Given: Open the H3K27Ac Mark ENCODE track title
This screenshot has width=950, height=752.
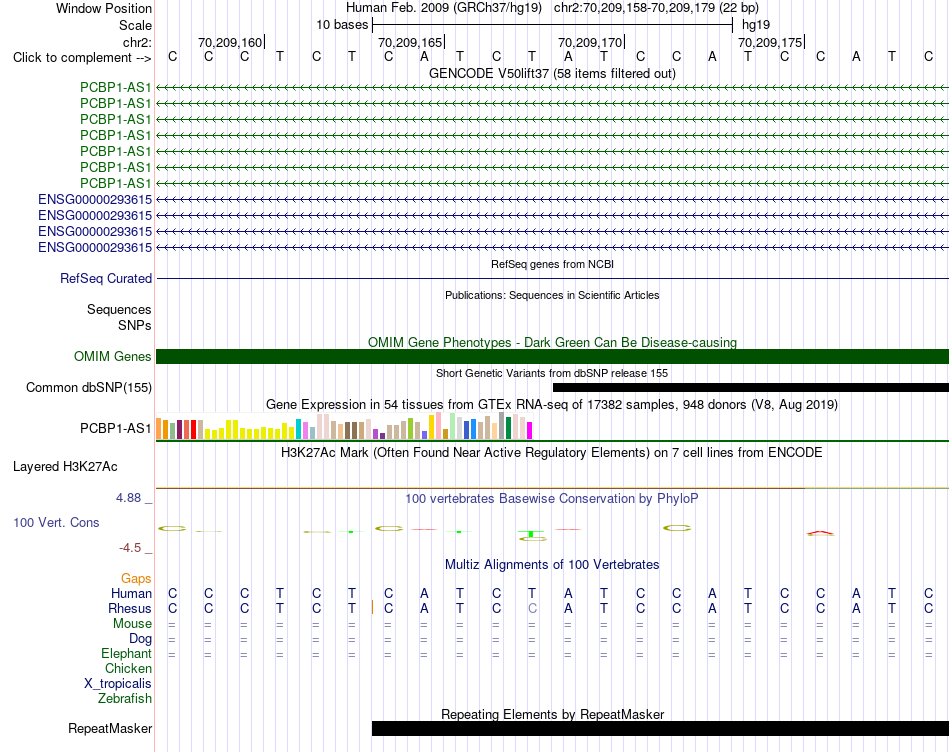Looking at the screenshot, I should click(552, 453).
